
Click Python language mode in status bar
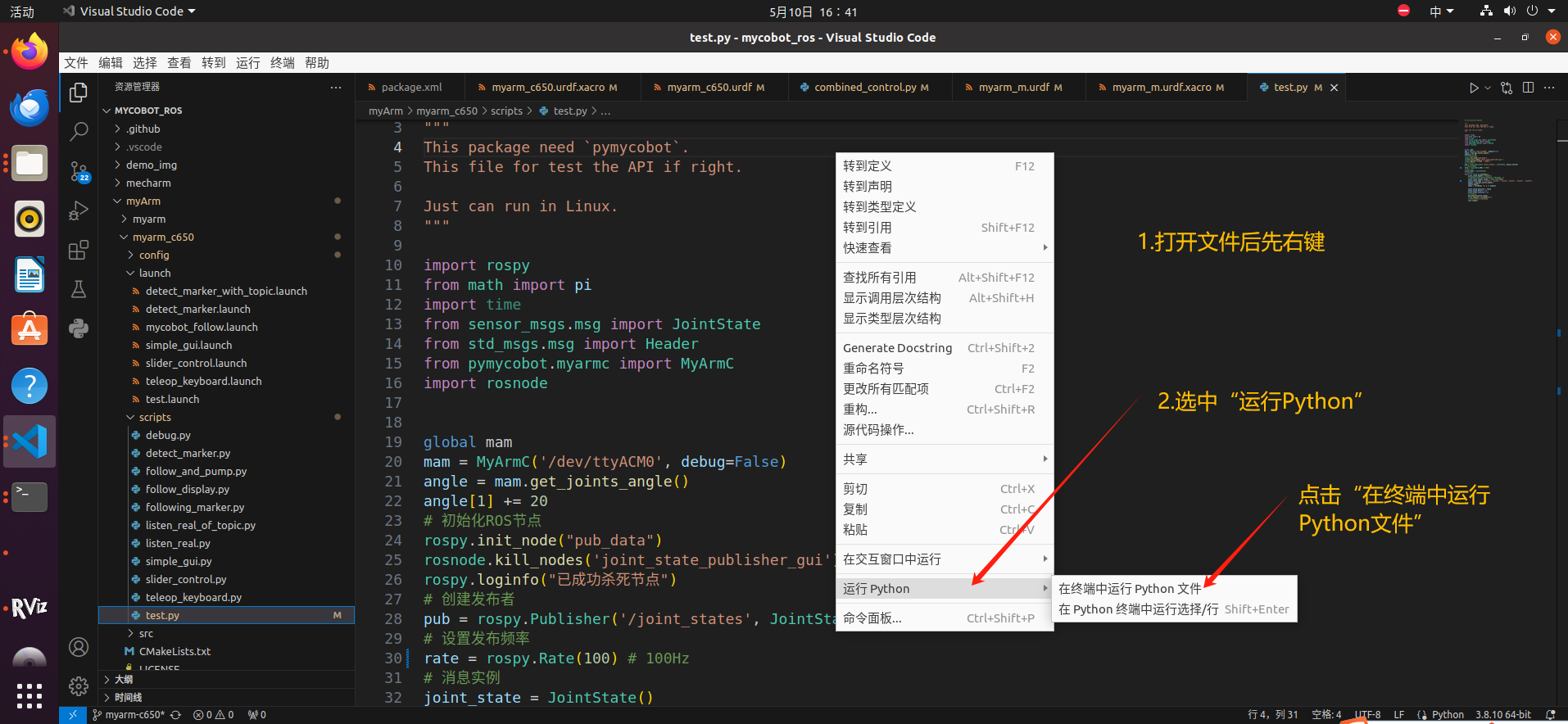pyautogui.click(x=1448, y=715)
